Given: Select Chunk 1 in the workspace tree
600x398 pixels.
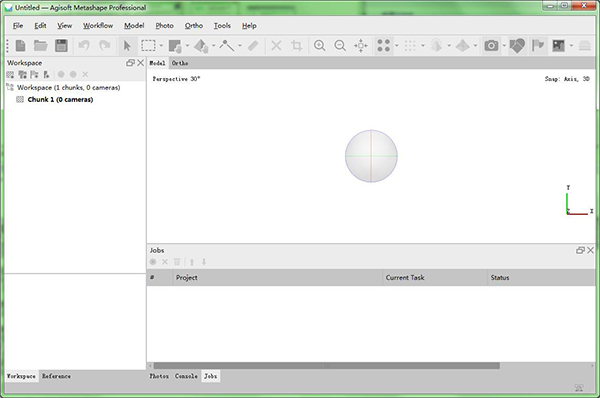Looking at the screenshot, I should click(x=60, y=100).
